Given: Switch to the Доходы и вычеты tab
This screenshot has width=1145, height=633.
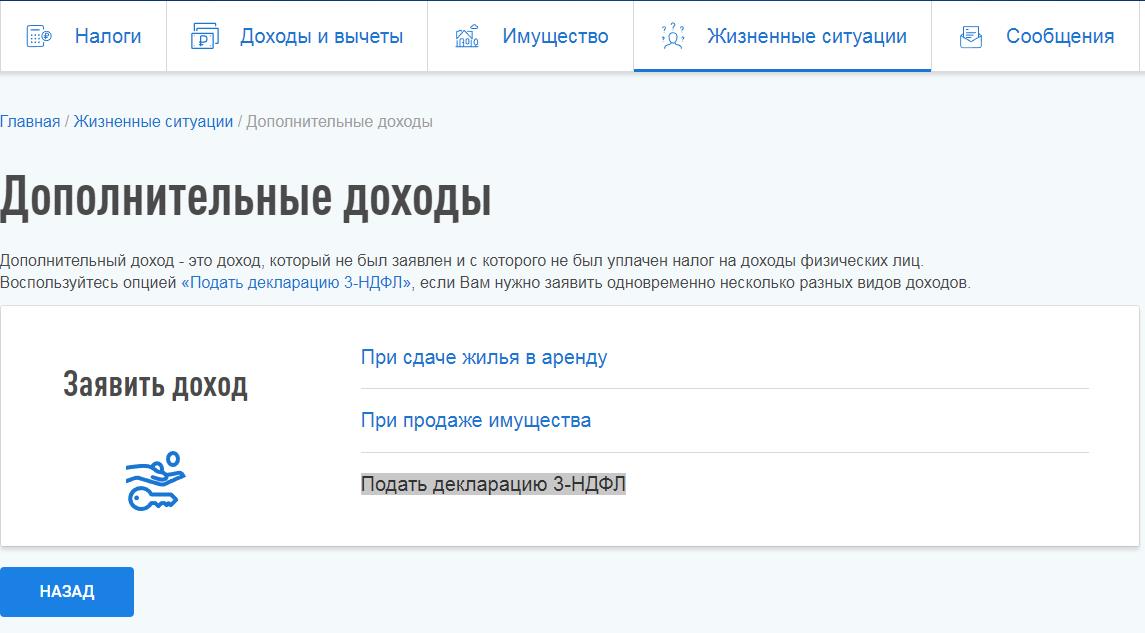Looking at the screenshot, I should pyautogui.click(x=321, y=37).
